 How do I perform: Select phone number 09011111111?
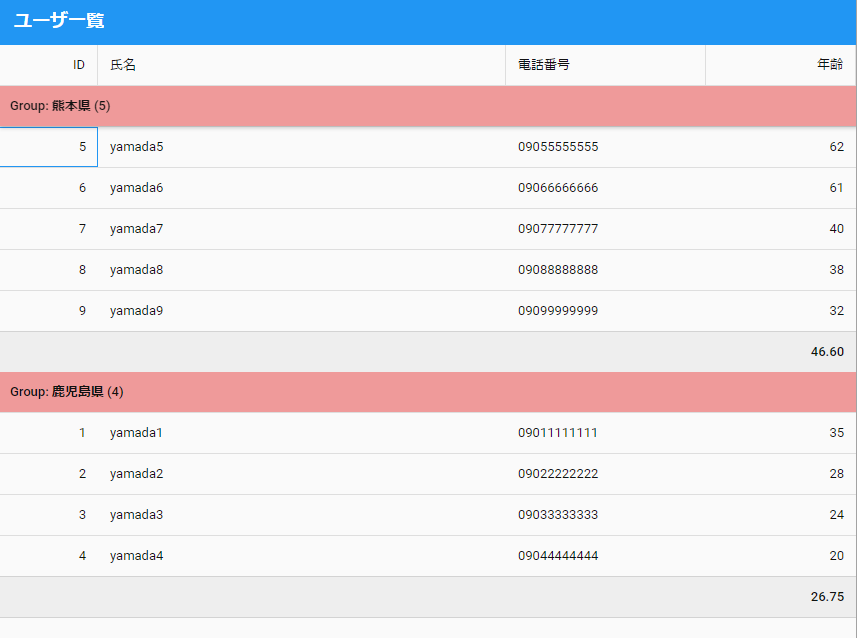[x=605, y=433]
